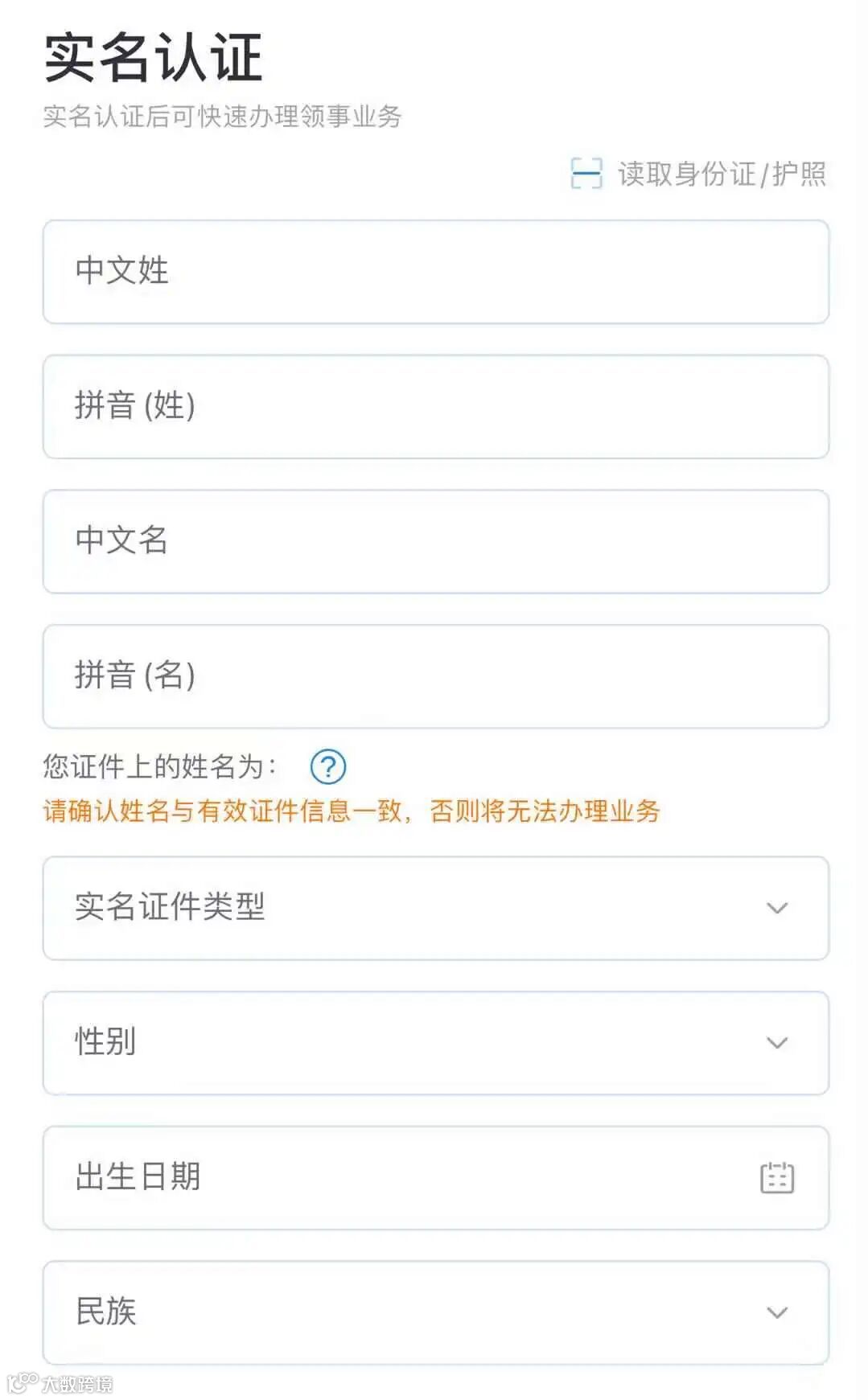The image size is (868, 1400).
Task: Click the 实名认证 page title
Action: 153,58
